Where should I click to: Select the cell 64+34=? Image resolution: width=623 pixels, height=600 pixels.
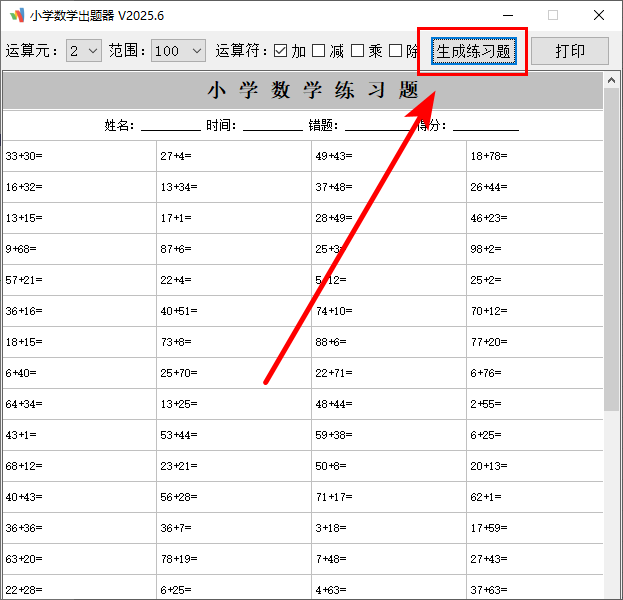coord(79,404)
